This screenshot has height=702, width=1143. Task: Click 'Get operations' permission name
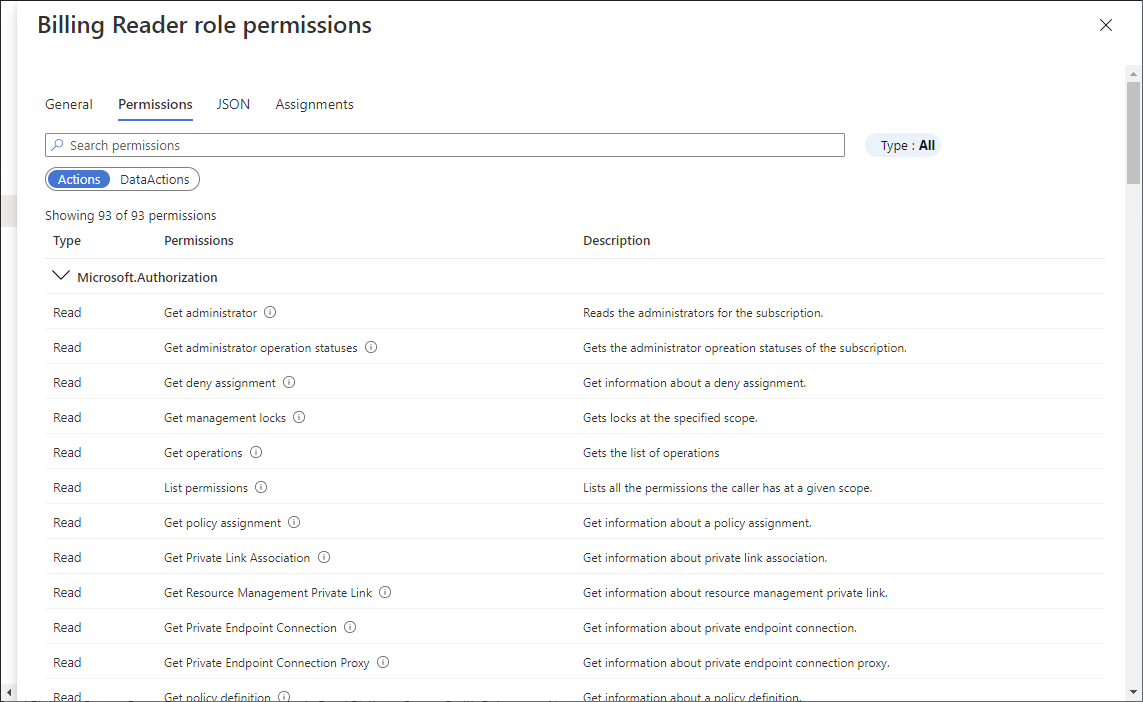203,453
